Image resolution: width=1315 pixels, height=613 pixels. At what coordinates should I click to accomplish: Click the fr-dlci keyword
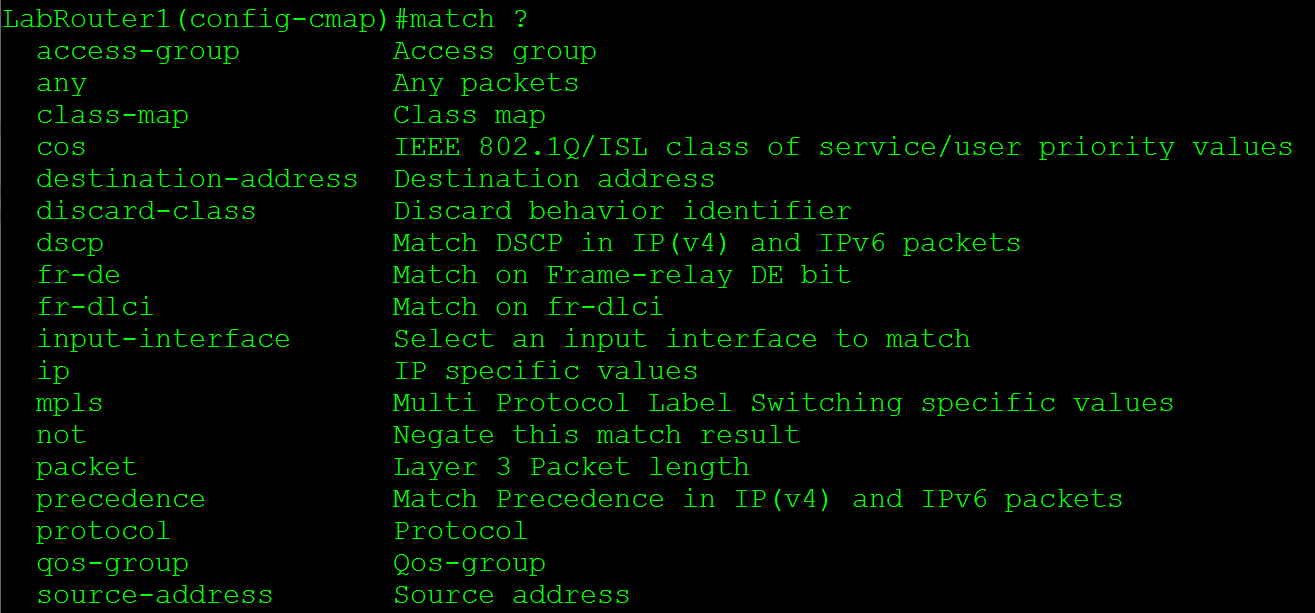[95, 307]
